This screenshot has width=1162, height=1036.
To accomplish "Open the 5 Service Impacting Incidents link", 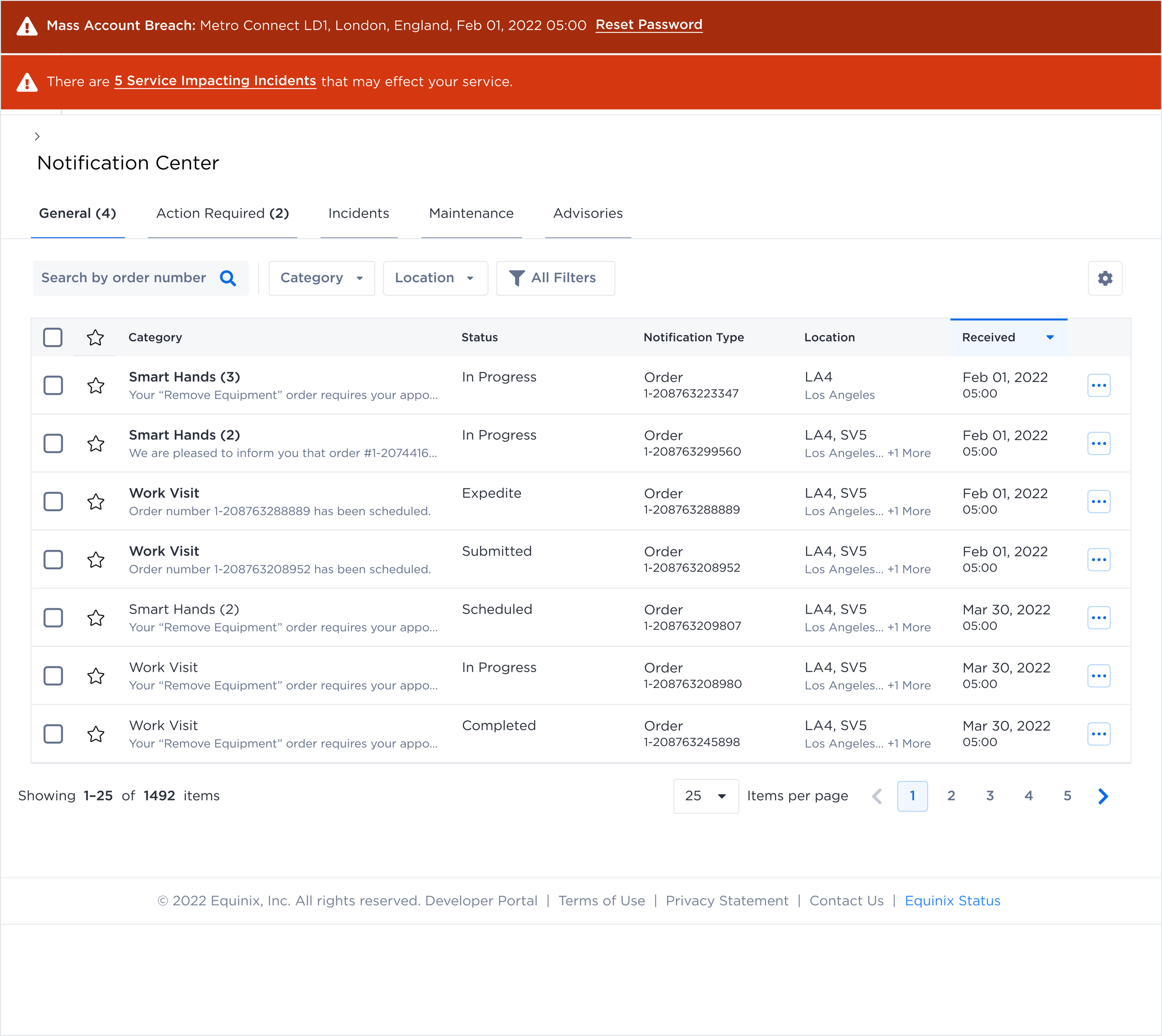I will click(x=215, y=81).
